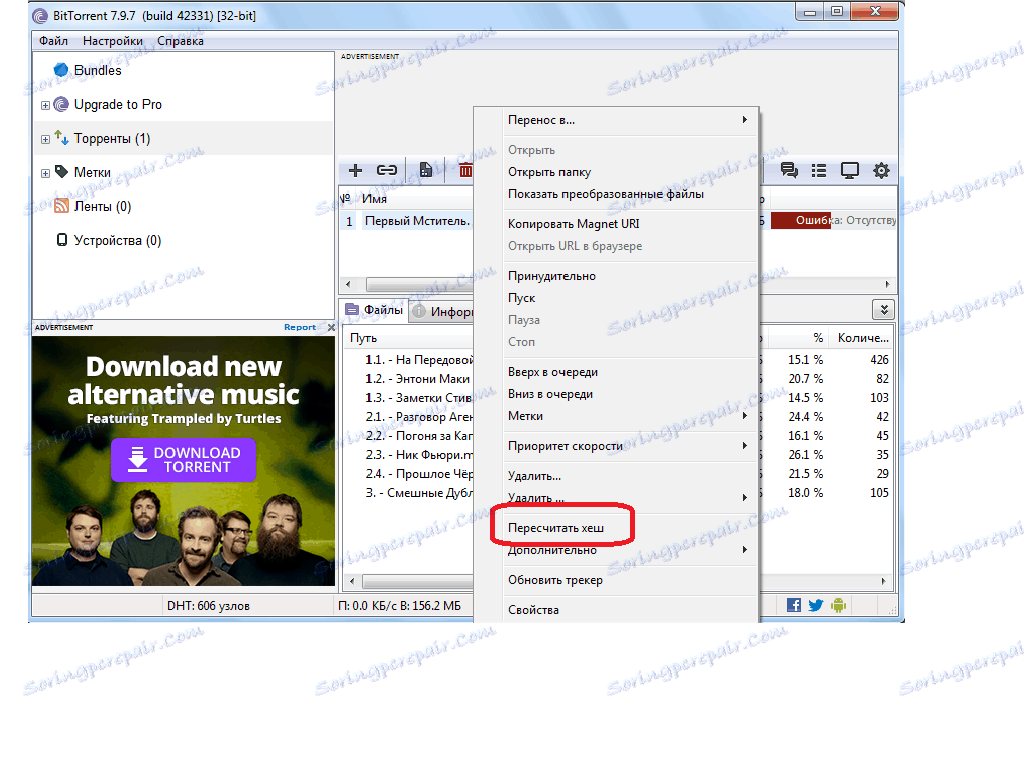Open Preferences via the gear icon
The height and width of the screenshot is (768, 1024).
(881, 170)
